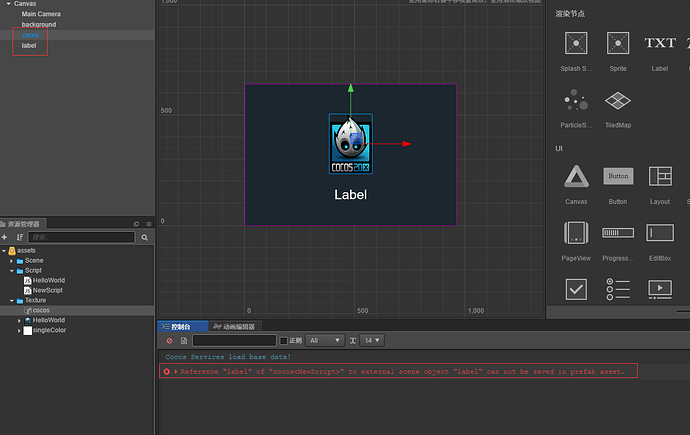Select the cocos node in hierarchy
The image size is (690, 435).
pos(30,35)
